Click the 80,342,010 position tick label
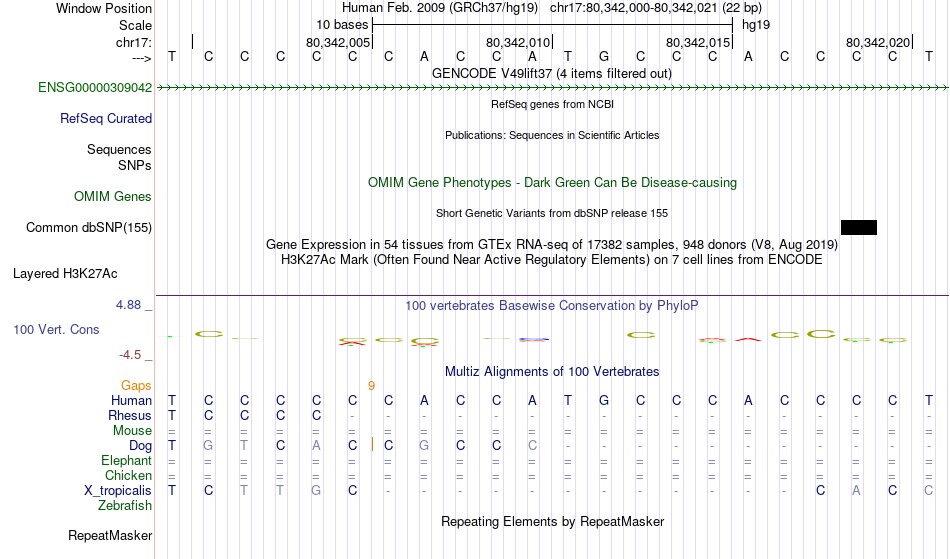The height and width of the screenshot is (559, 950). click(x=518, y=42)
